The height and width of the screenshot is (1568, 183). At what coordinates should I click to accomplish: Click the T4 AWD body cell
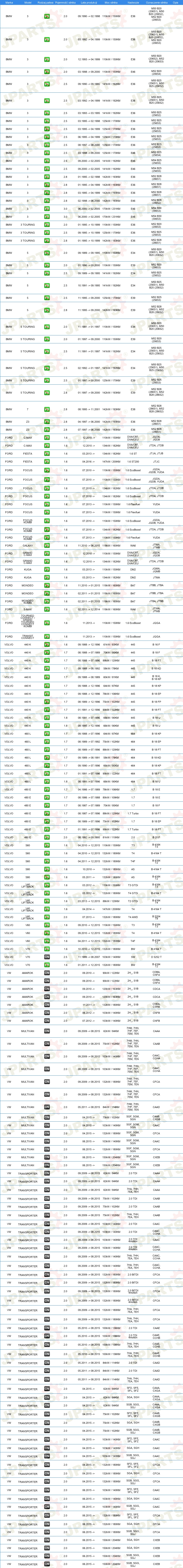click(x=133, y=917)
